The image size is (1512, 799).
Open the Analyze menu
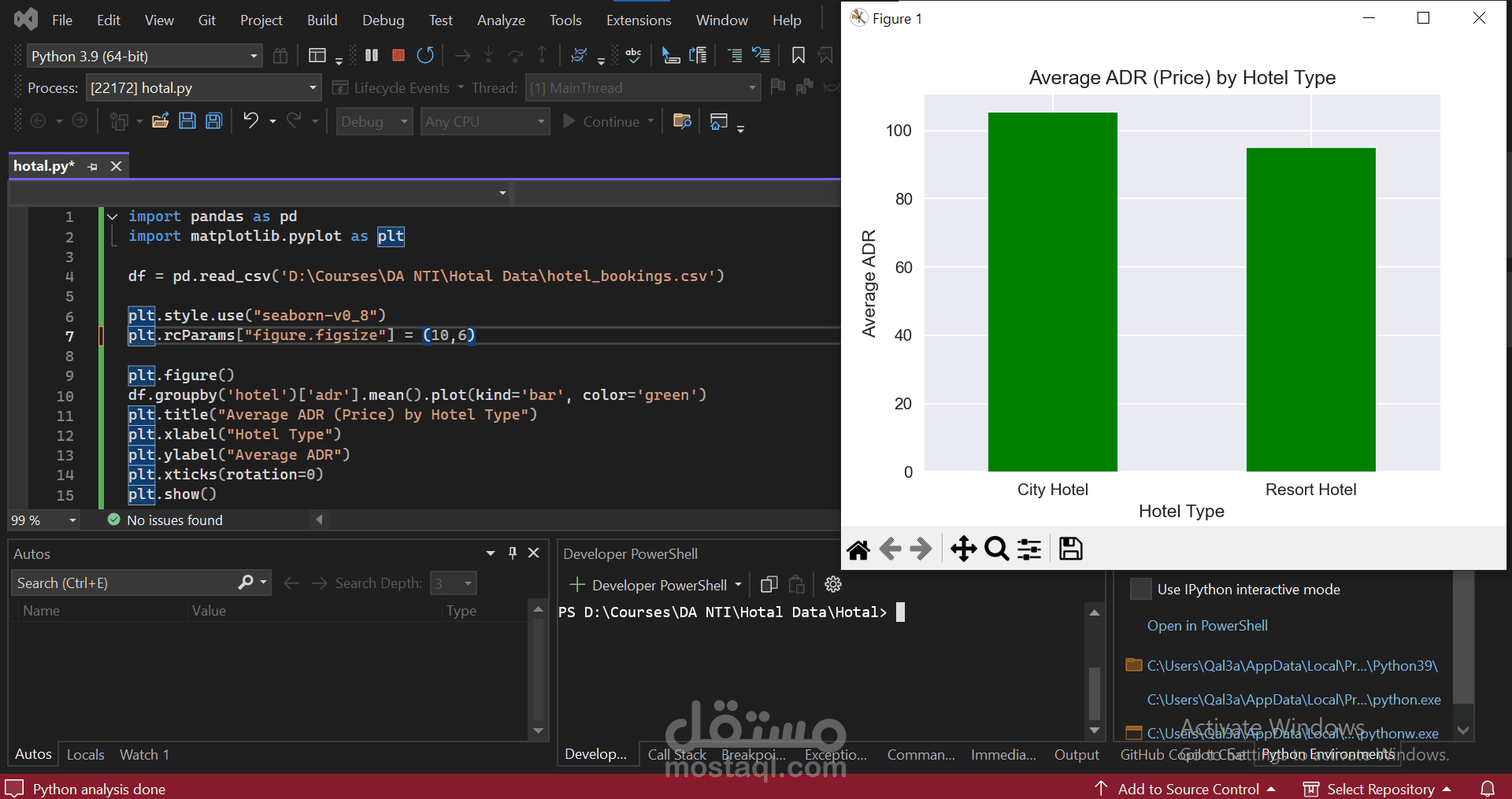click(x=501, y=20)
